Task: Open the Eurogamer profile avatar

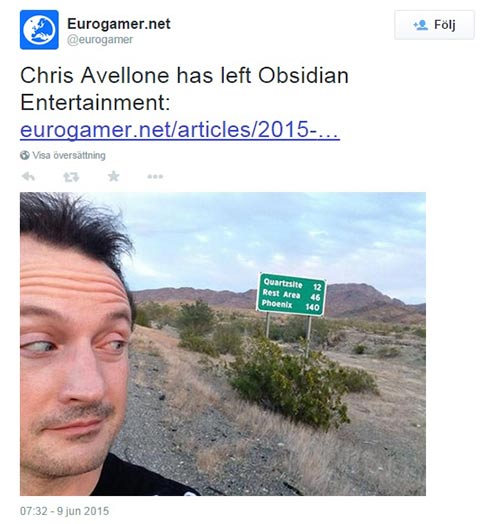Action: (x=39, y=30)
